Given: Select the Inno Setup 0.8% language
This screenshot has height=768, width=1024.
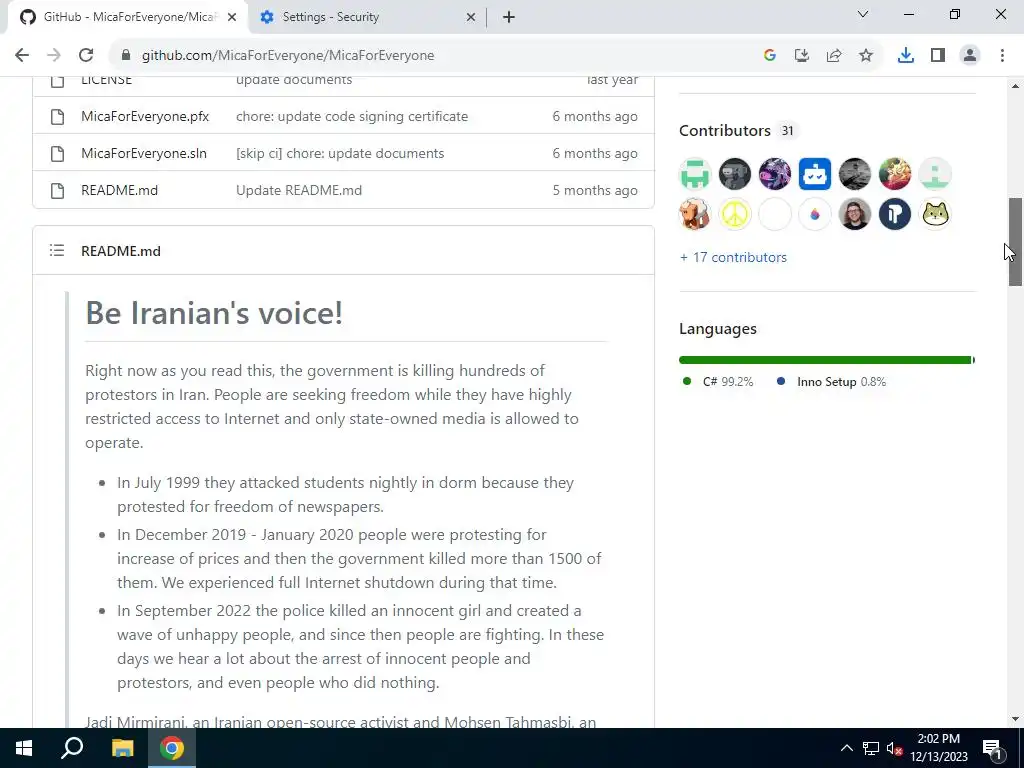Looking at the screenshot, I should click(x=831, y=382).
